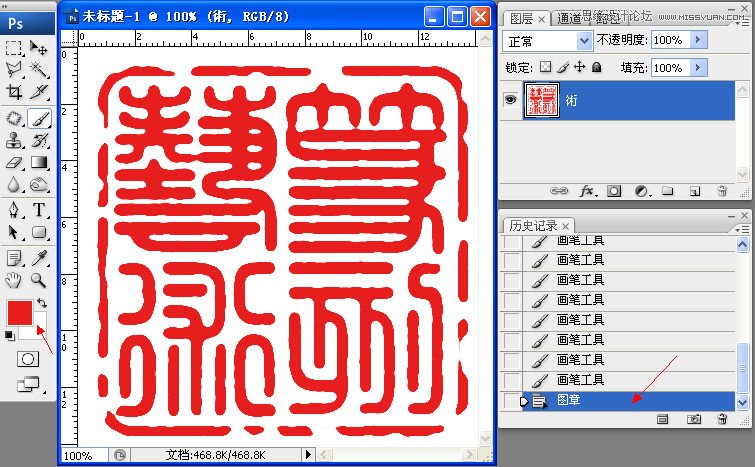Select the Path Selection tool
Screen dimensions: 755x467
13,233
